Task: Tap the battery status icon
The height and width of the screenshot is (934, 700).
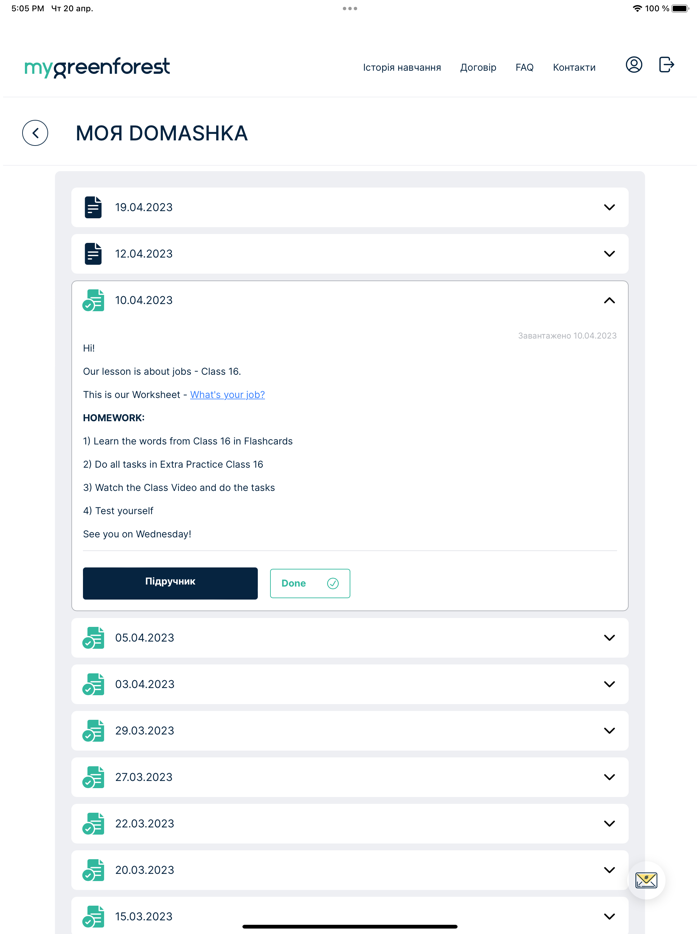Action: pos(680,8)
